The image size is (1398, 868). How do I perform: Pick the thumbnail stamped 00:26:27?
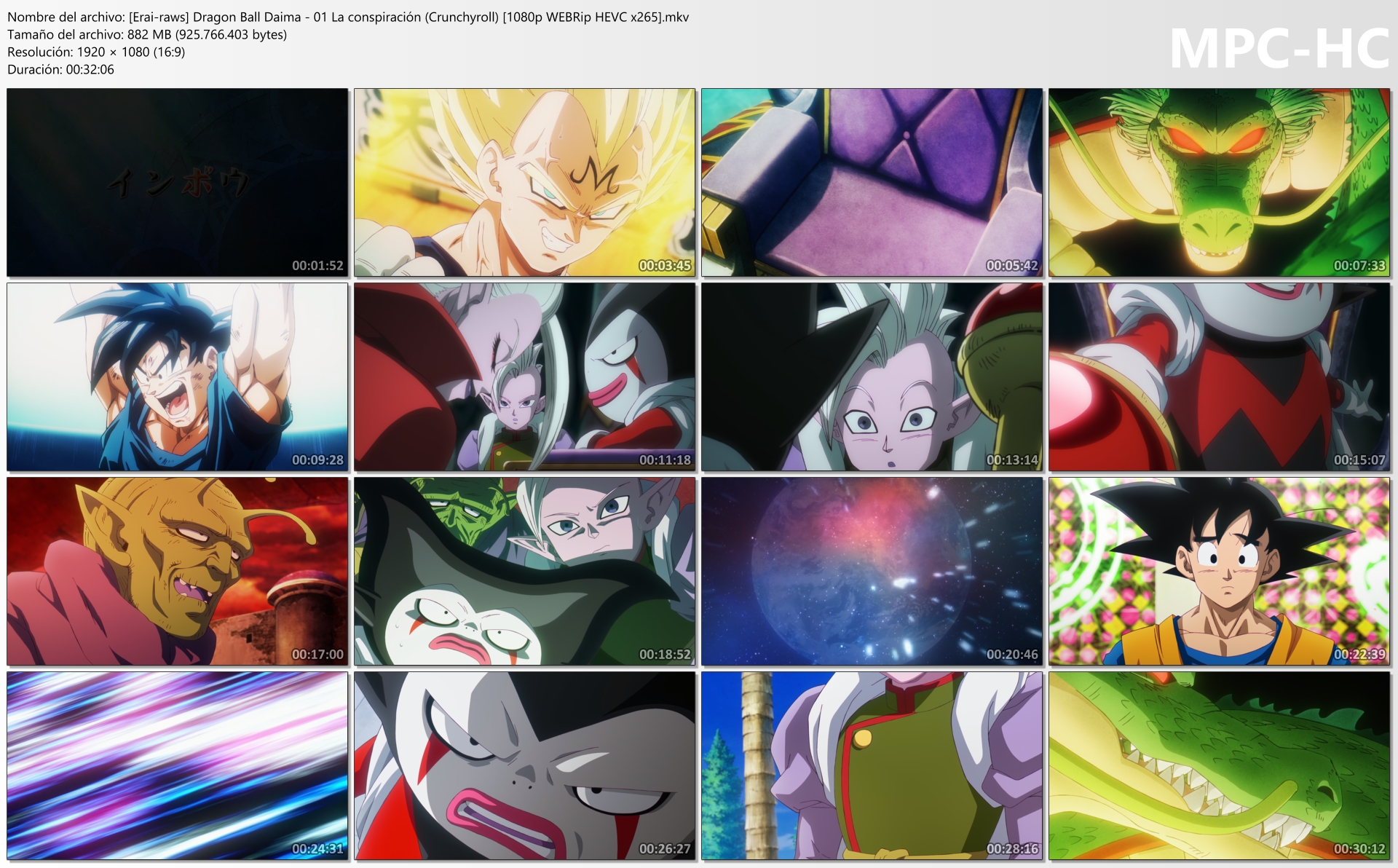click(525, 766)
